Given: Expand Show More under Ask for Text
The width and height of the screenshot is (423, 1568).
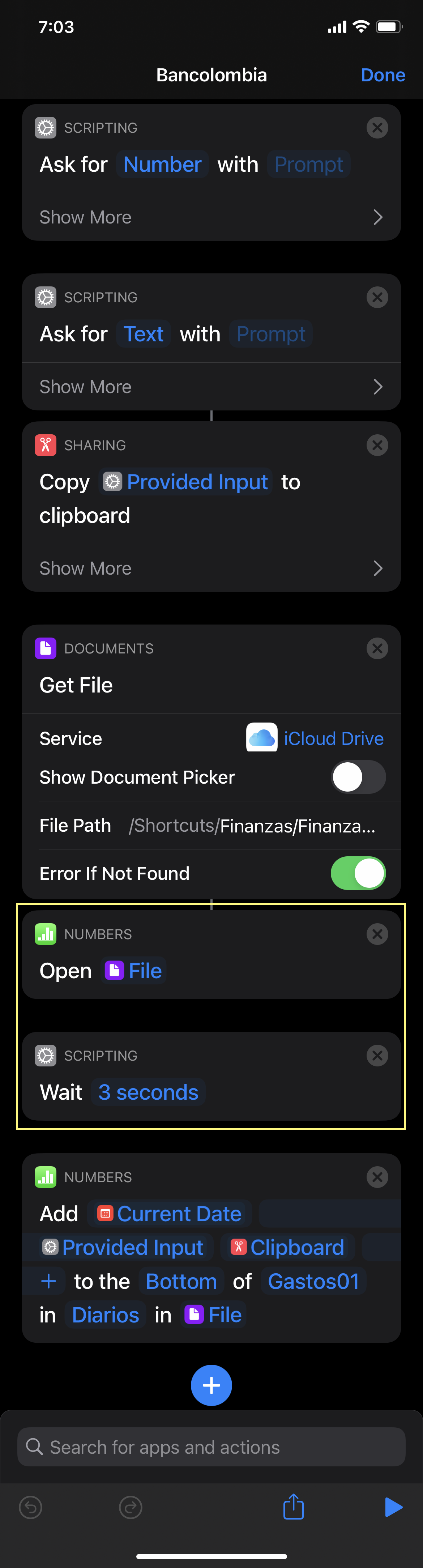Looking at the screenshot, I should [211, 387].
